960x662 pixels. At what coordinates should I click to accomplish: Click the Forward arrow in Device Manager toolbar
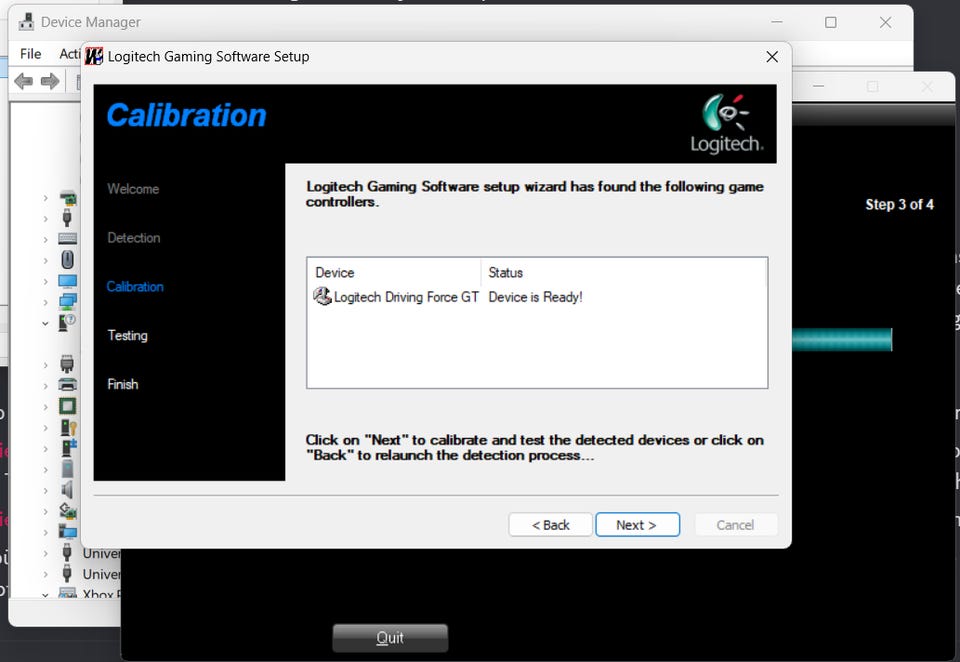50,81
